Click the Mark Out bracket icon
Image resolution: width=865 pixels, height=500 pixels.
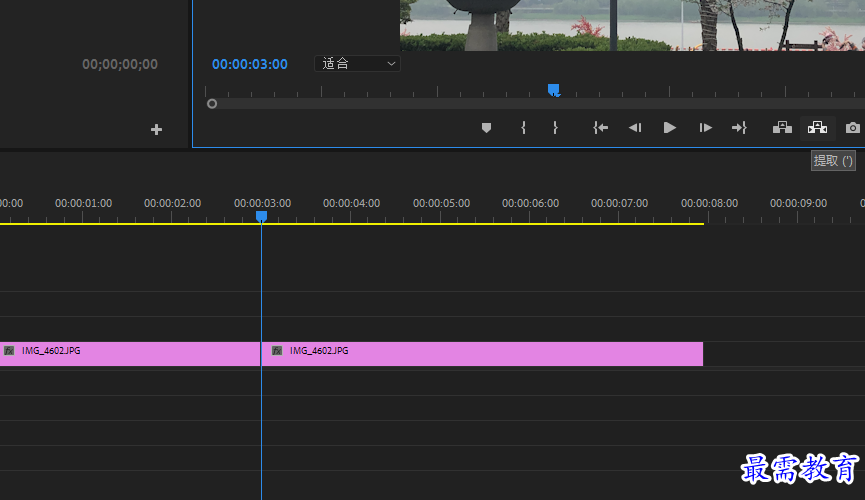(555, 128)
